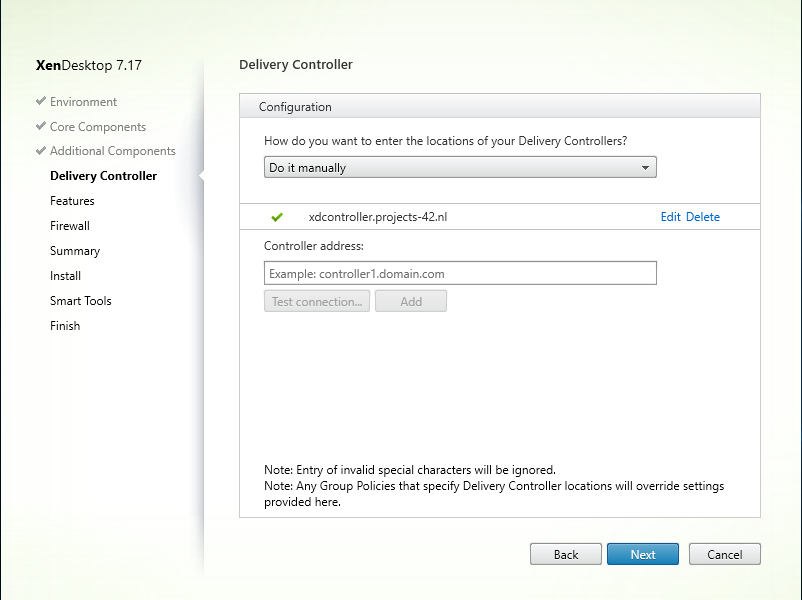Click the green checkmark beside xdcontroller.projects-42.nl
Image resolution: width=802 pixels, height=600 pixels.
(277, 217)
